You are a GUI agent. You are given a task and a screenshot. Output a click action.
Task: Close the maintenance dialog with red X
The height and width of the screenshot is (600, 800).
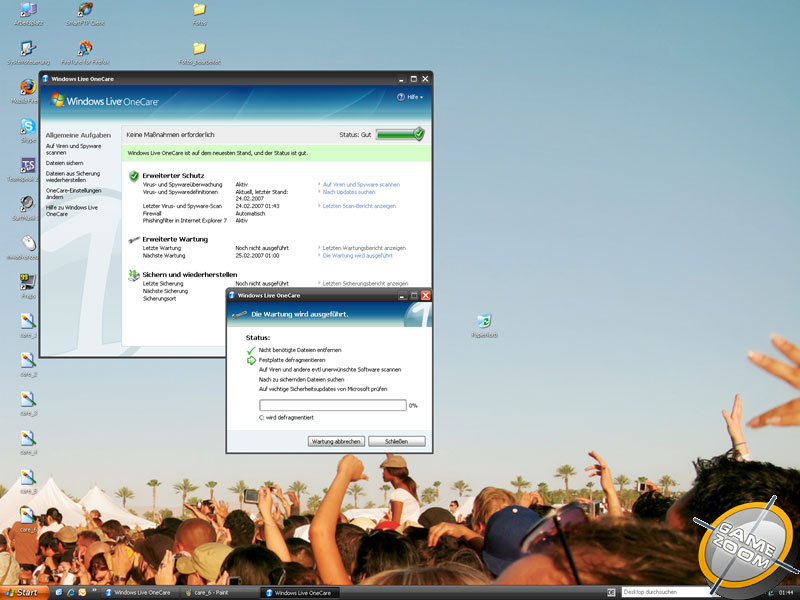[426, 295]
